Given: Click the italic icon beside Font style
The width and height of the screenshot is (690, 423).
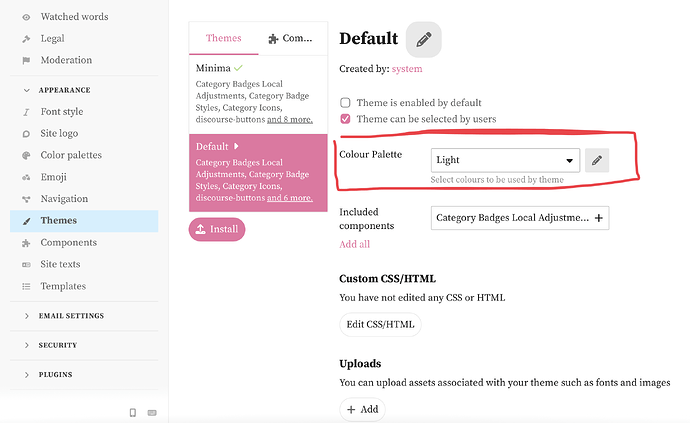Looking at the screenshot, I should [26, 112].
